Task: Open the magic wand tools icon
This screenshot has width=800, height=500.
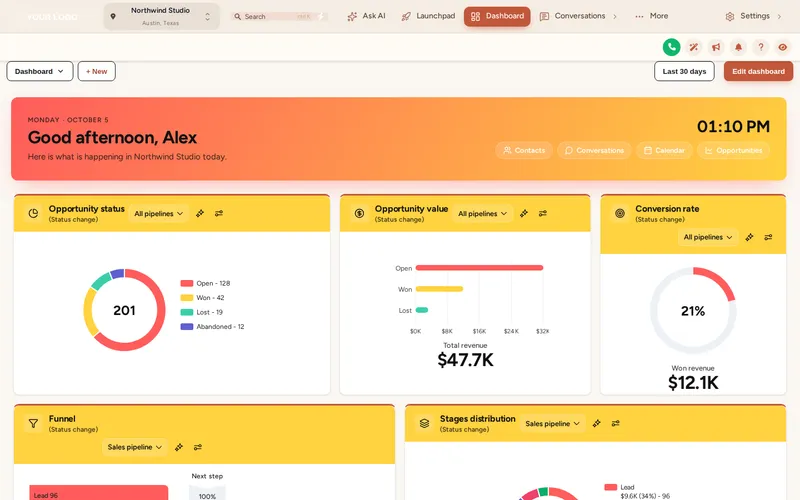Action: click(x=693, y=47)
